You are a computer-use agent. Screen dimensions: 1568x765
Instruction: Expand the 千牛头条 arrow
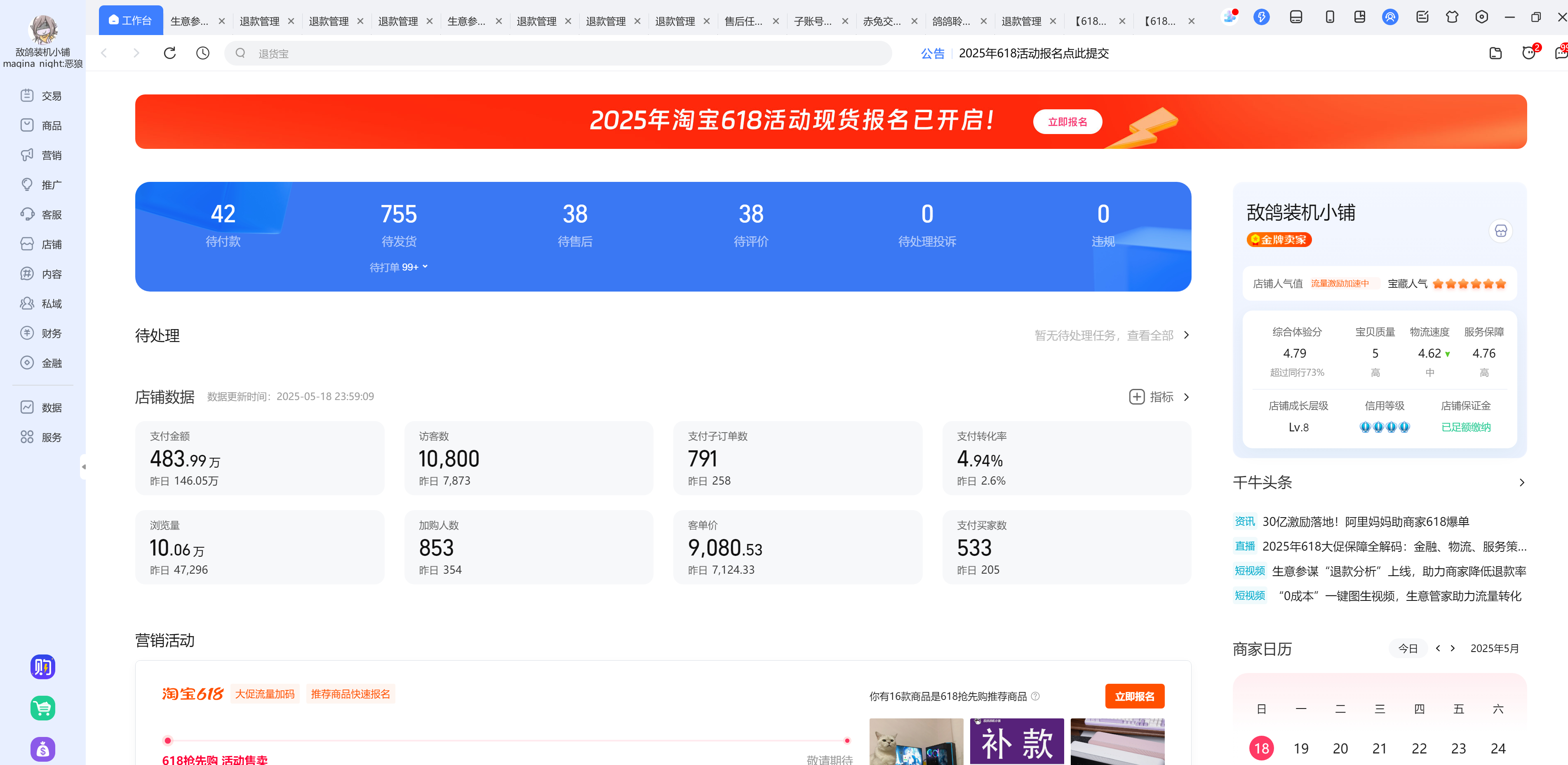tap(1522, 483)
